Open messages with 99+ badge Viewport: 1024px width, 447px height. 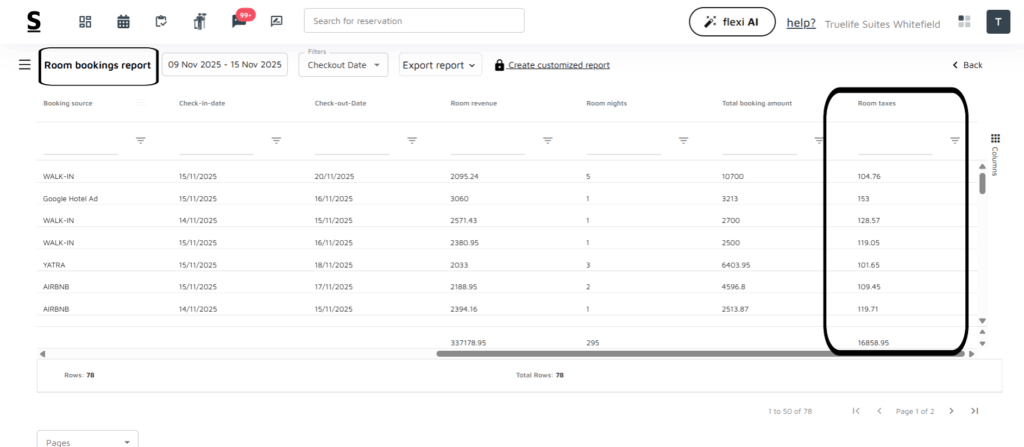239,21
